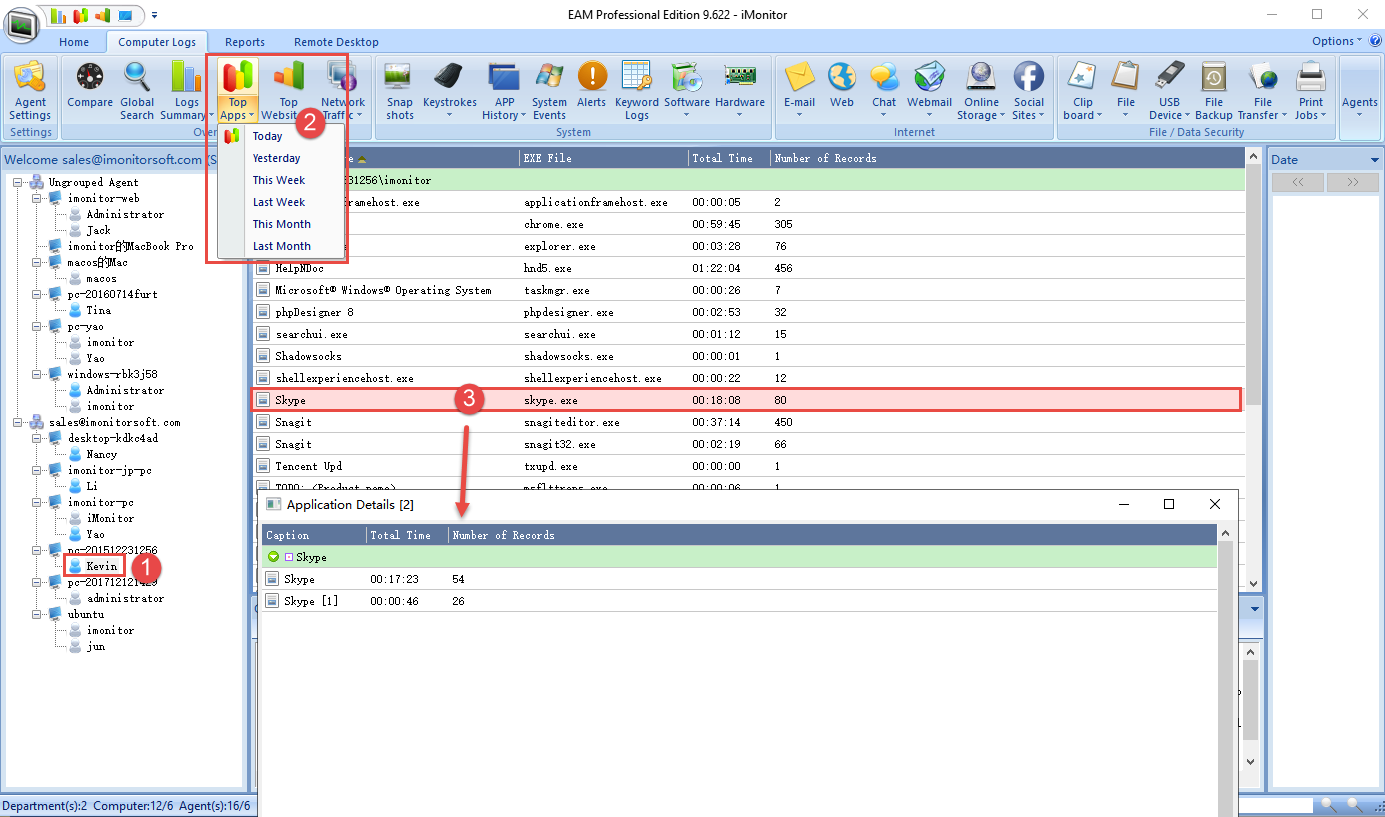This screenshot has height=817, width=1385.
Task: Switch to the Remote Desktop tab
Action: click(336, 42)
